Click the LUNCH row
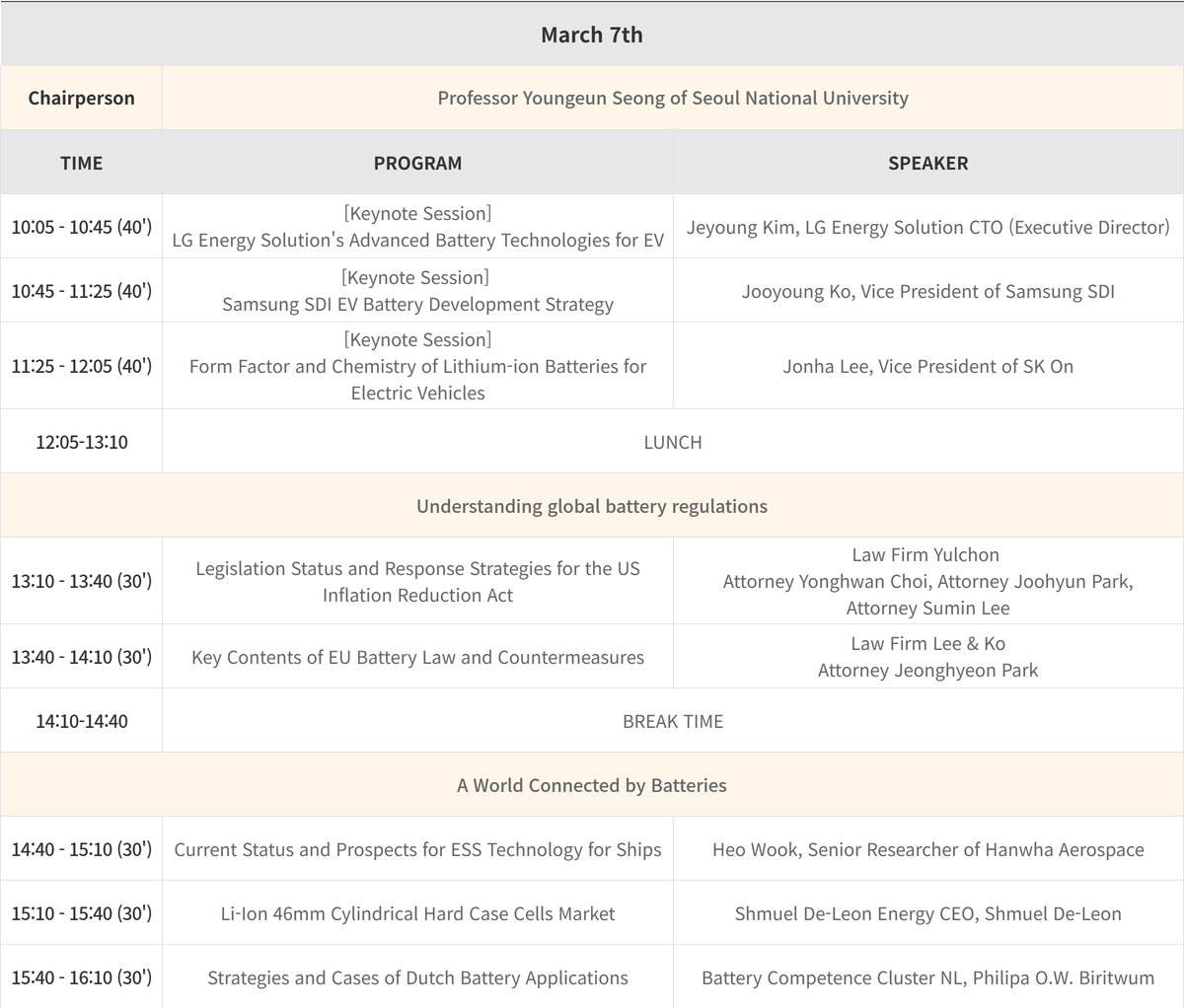Viewport: 1184px width, 1008px height. 672,442
